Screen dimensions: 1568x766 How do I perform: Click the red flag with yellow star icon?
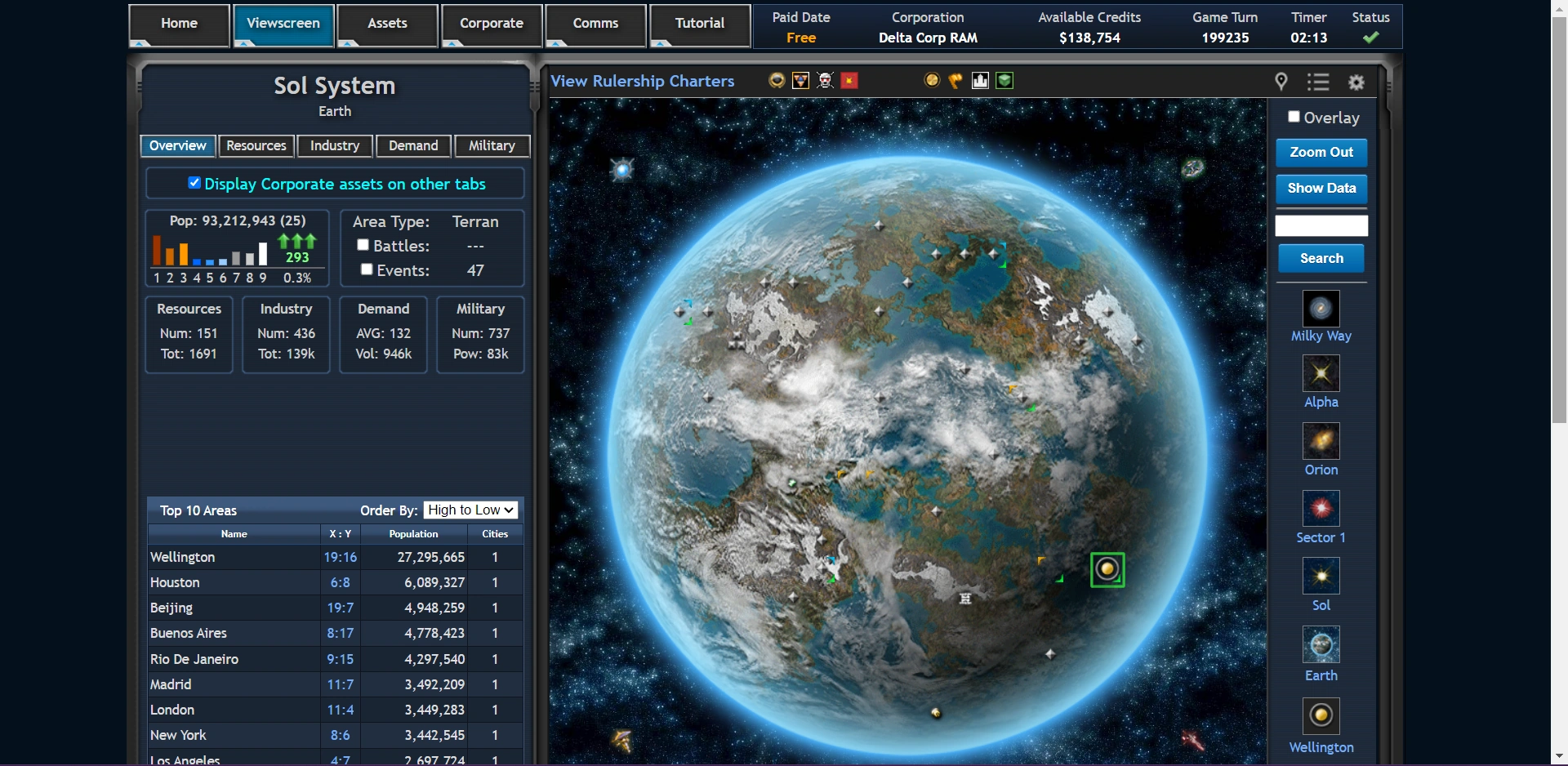tap(850, 80)
